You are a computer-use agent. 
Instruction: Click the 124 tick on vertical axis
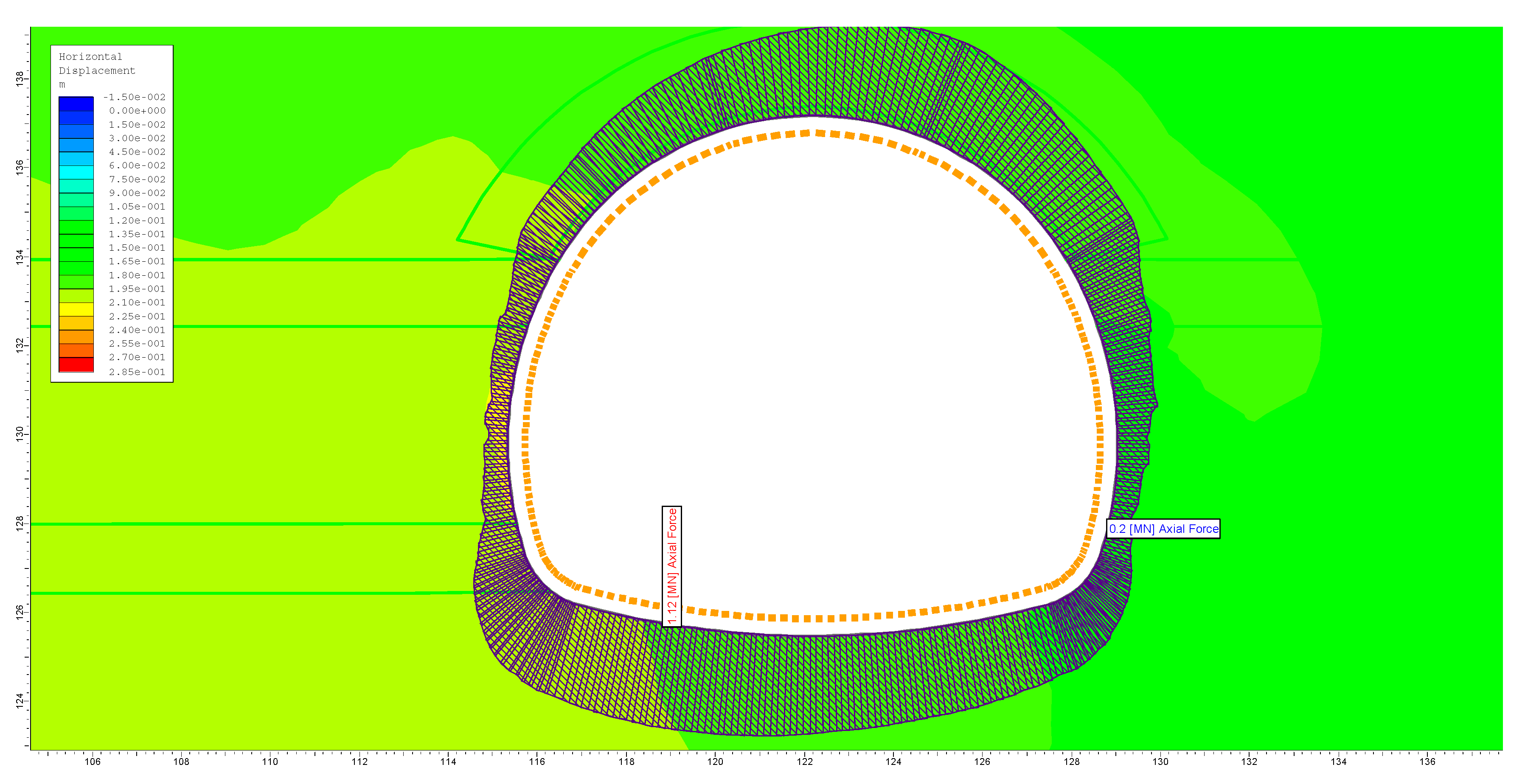20,700
